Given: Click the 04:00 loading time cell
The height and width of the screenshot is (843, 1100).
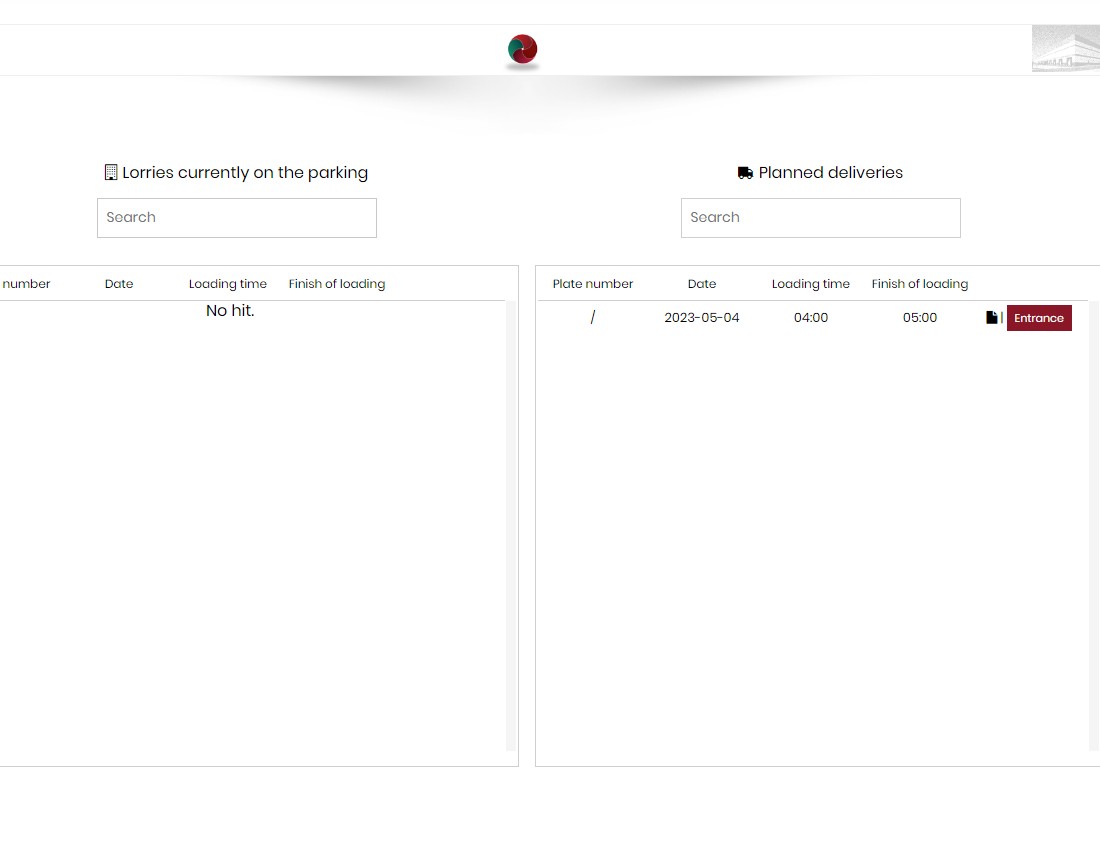Looking at the screenshot, I should click(810, 318).
